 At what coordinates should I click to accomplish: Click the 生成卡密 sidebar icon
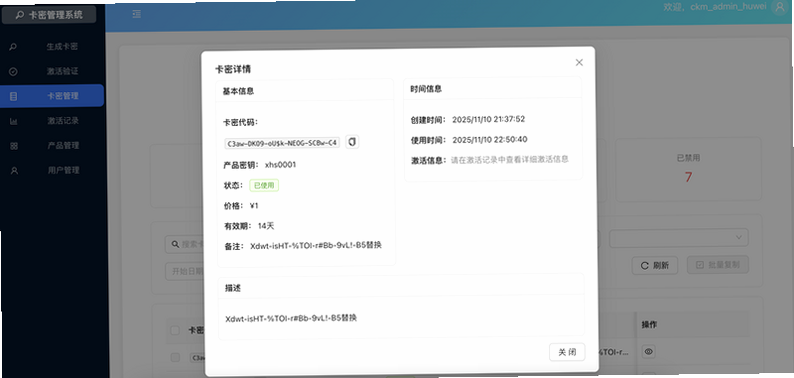coord(14,47)
